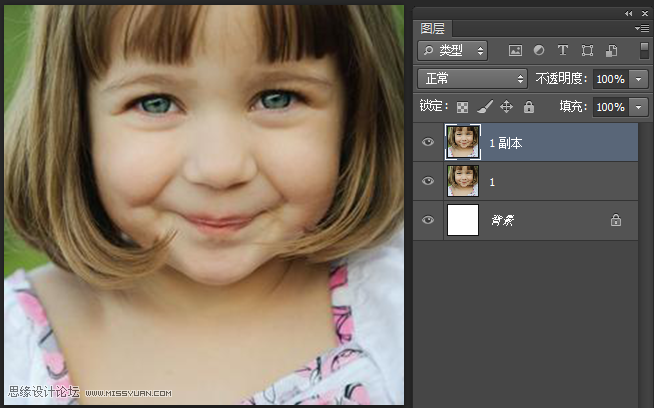
Task: Collapse the panel with double-arrow icon
Action: click(629, 13)
